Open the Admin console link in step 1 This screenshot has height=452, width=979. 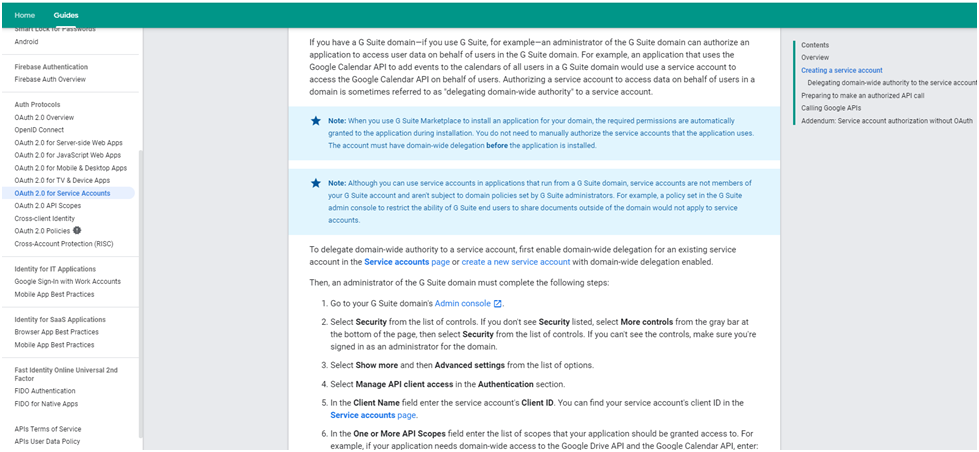[463, 303]
